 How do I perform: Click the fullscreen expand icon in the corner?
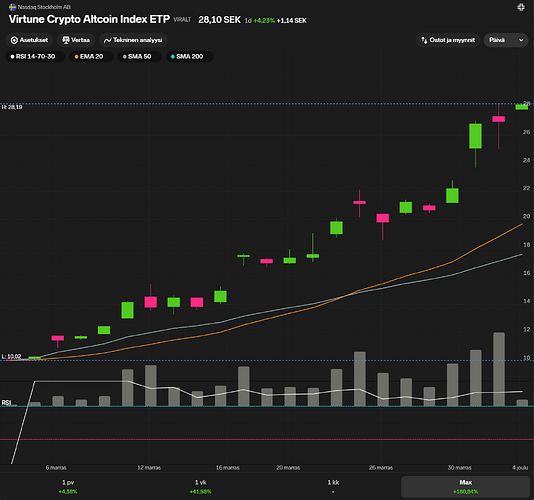pos(521,7)
